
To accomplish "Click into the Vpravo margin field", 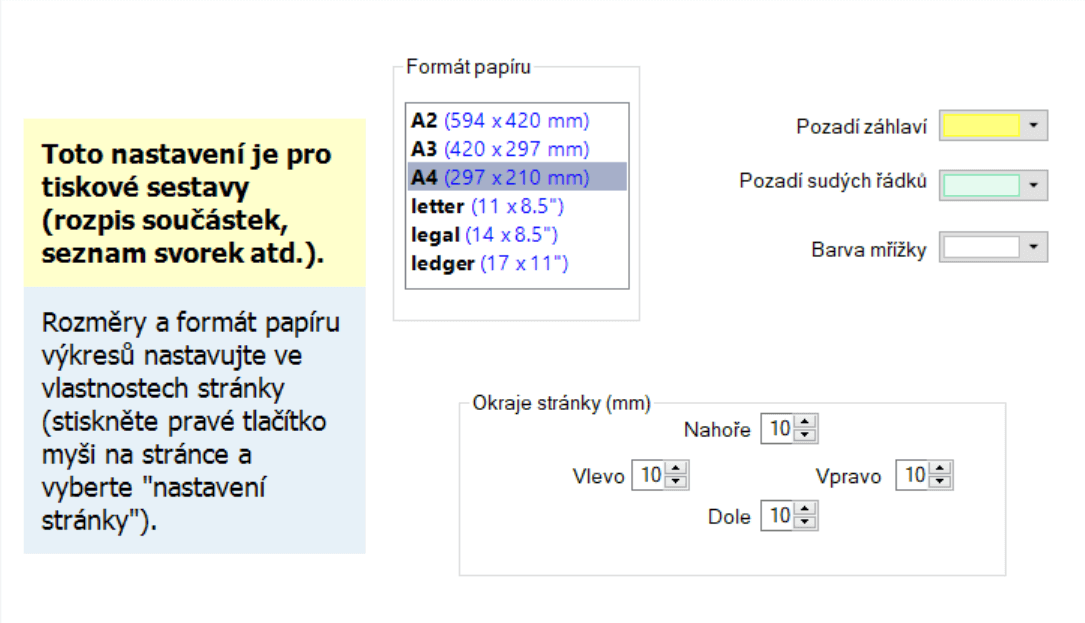I will coord(914,476).
